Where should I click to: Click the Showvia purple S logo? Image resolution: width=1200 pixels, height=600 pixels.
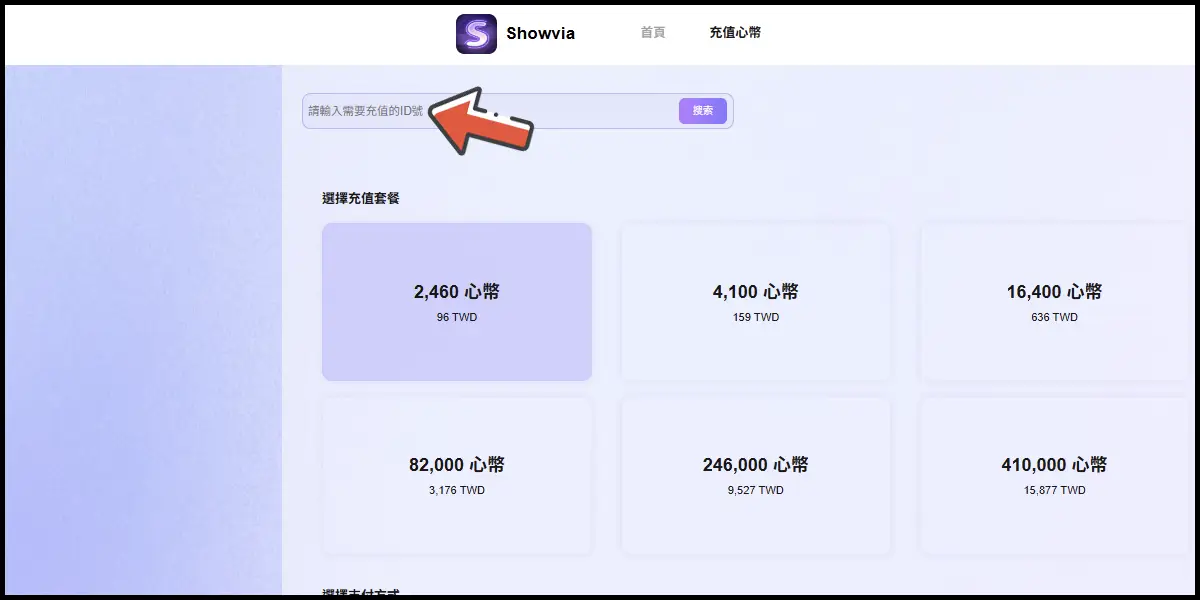point(477,33)
